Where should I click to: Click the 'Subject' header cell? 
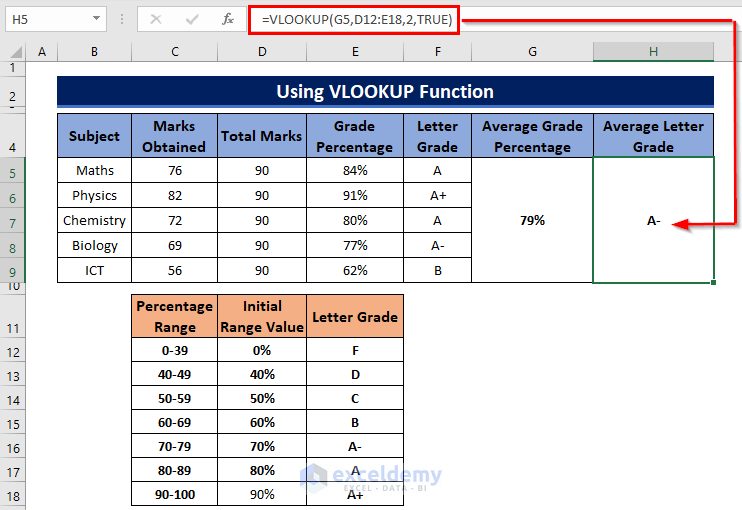[x=94, y=136]
